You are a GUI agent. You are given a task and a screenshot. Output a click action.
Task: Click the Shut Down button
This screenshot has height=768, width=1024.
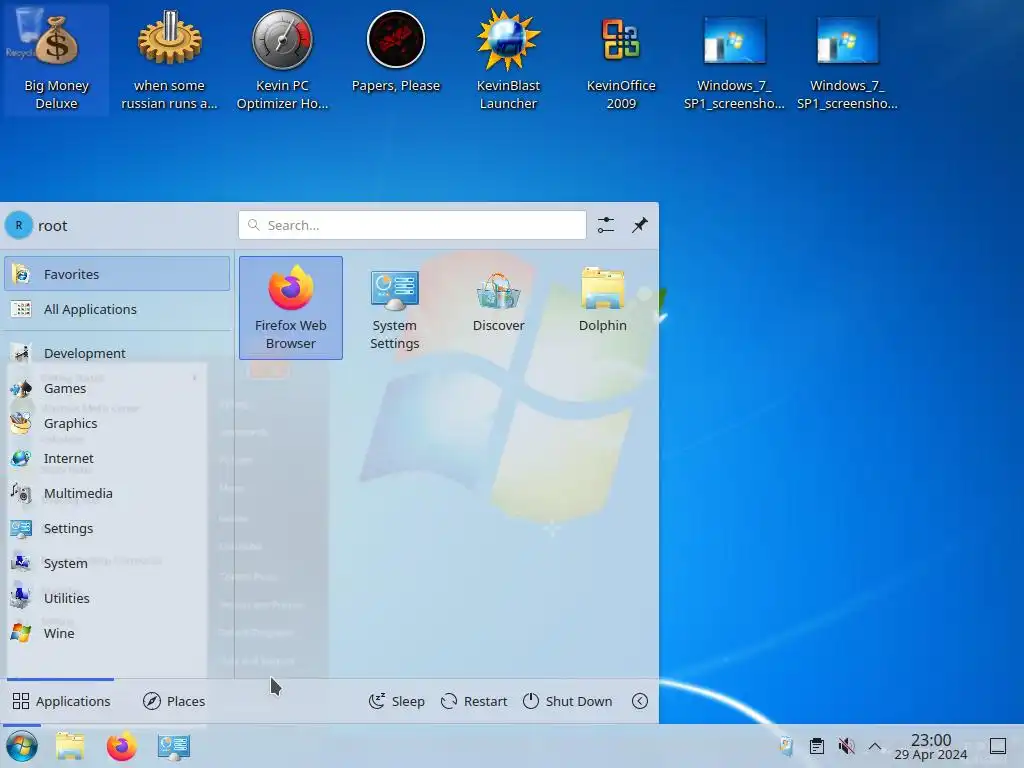[x=568, y=701]
